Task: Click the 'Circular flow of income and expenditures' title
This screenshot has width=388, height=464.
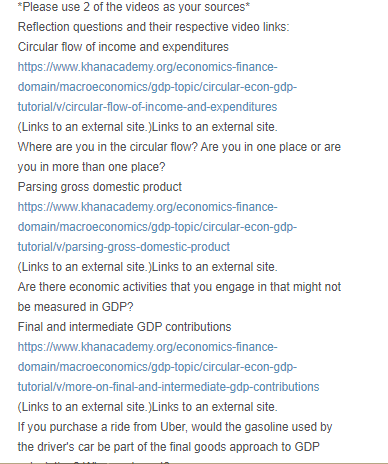Action: 123,47
